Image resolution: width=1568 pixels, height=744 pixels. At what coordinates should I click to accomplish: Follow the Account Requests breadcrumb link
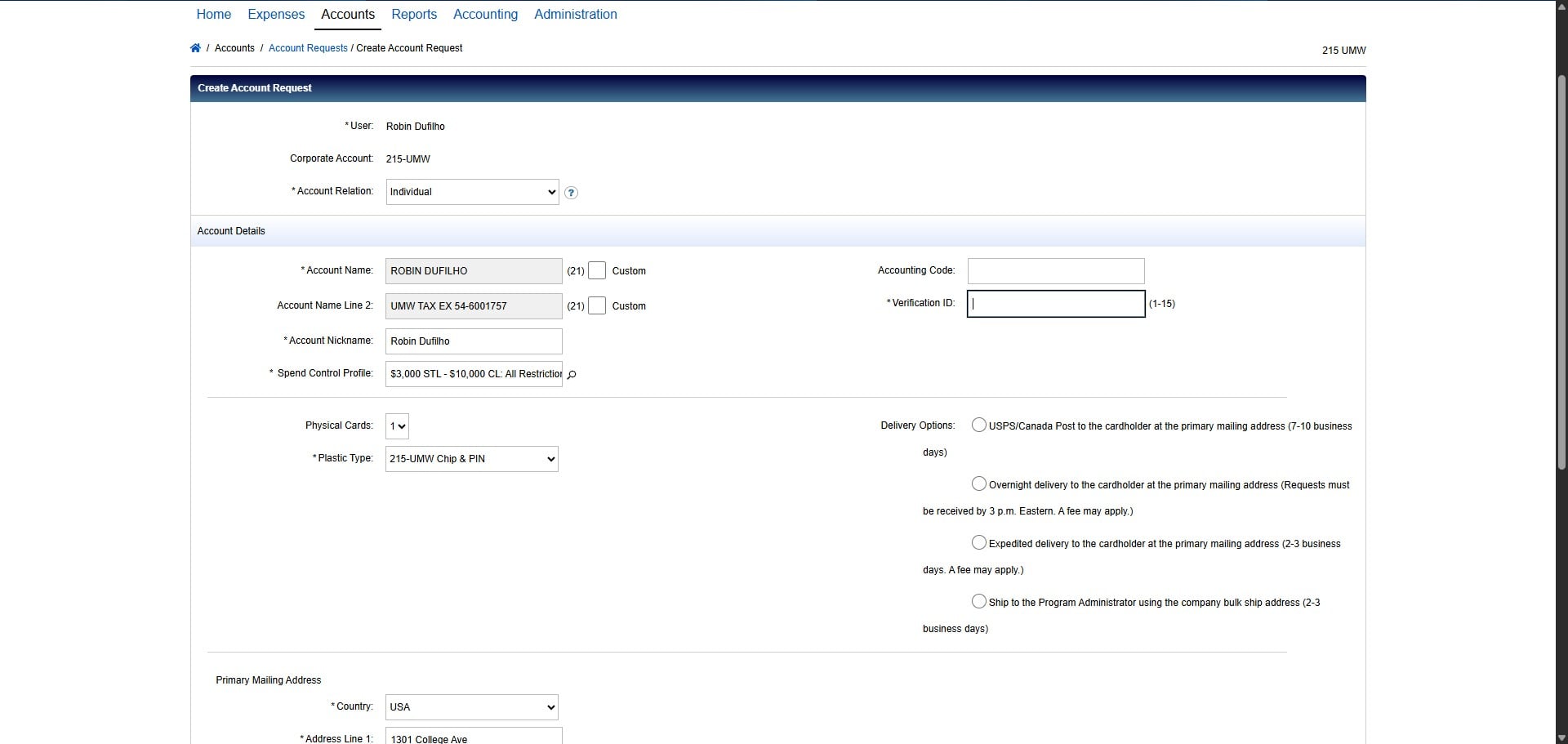click(x=308, y=48)
